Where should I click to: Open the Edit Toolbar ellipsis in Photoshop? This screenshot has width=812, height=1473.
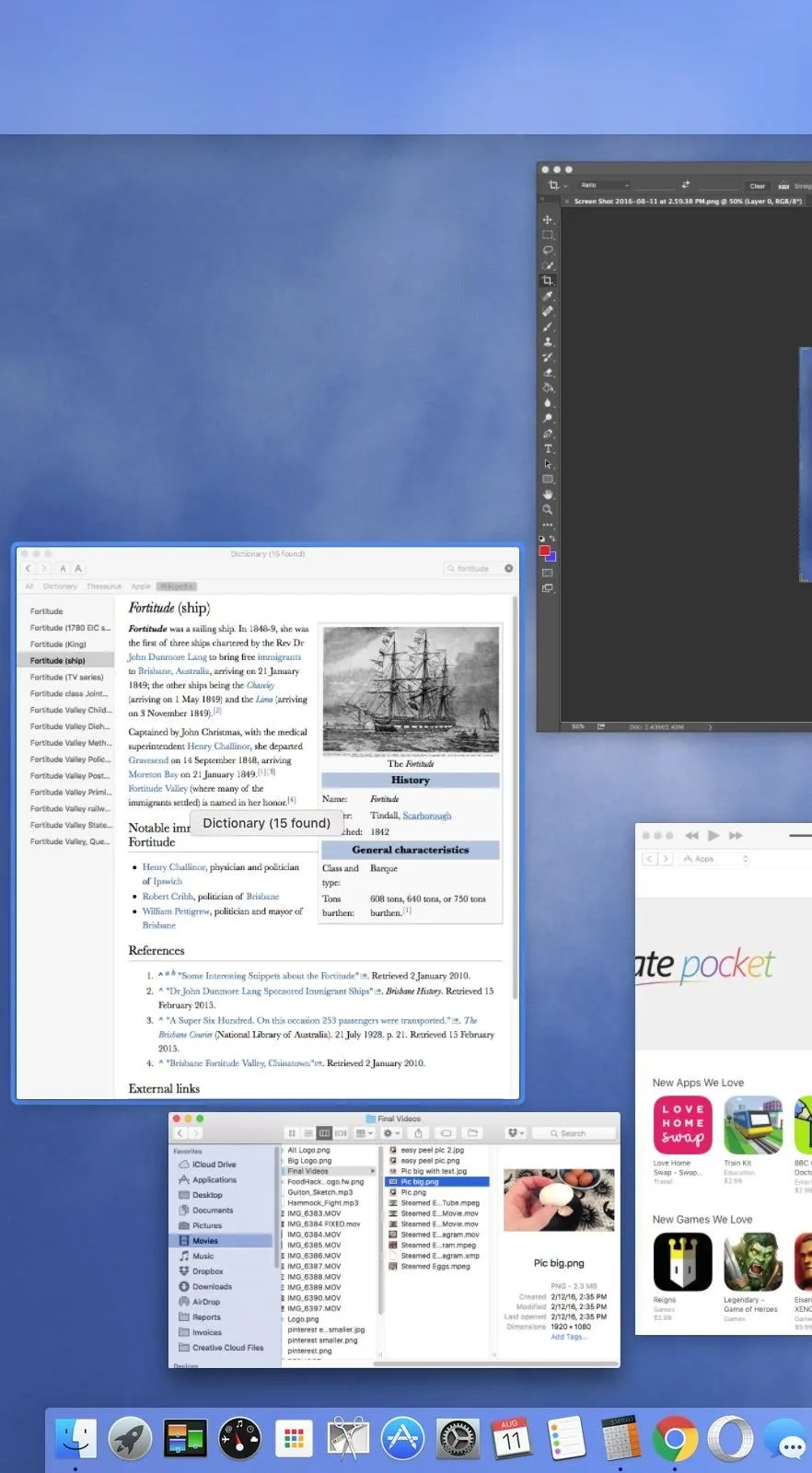[548, 525]
